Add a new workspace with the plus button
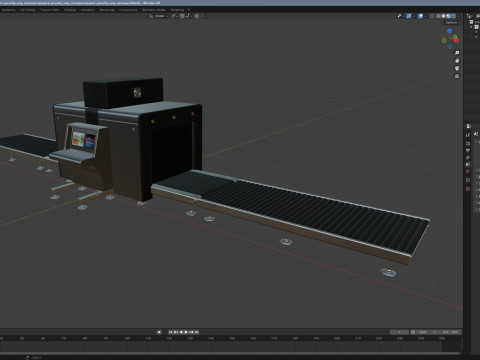 (x=189, y=10)
